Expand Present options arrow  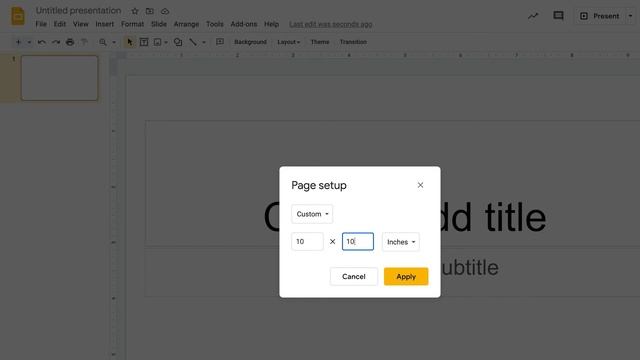(x=630, y=16)
